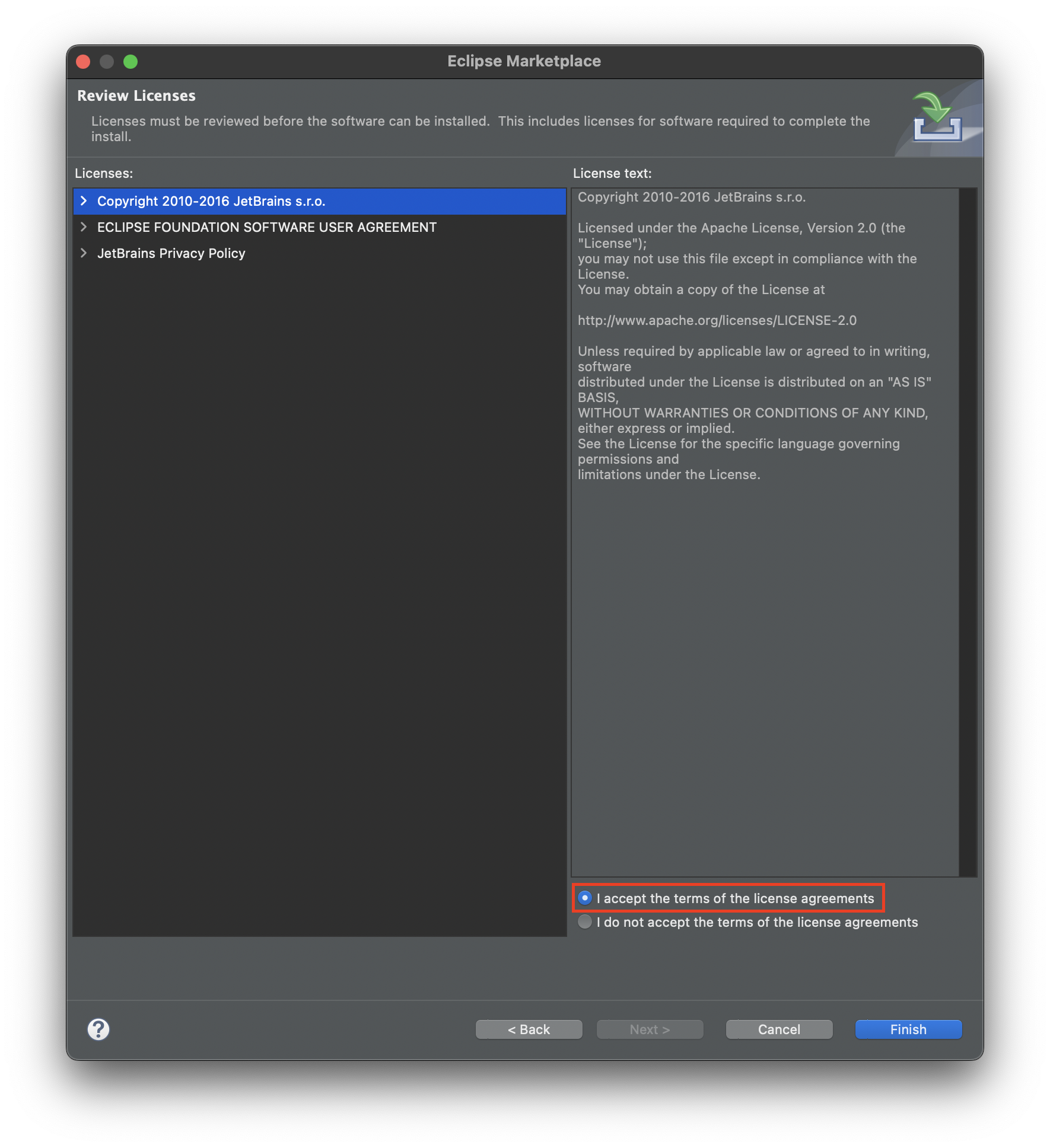Viewport: 1050px width, 1148px height.
Task: Click the Finish button
Action: [x=908, y=1029]
